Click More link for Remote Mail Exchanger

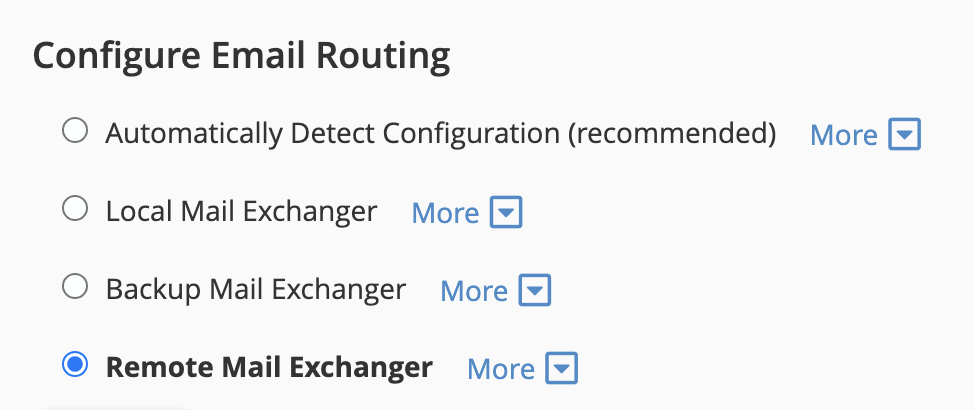501,369
